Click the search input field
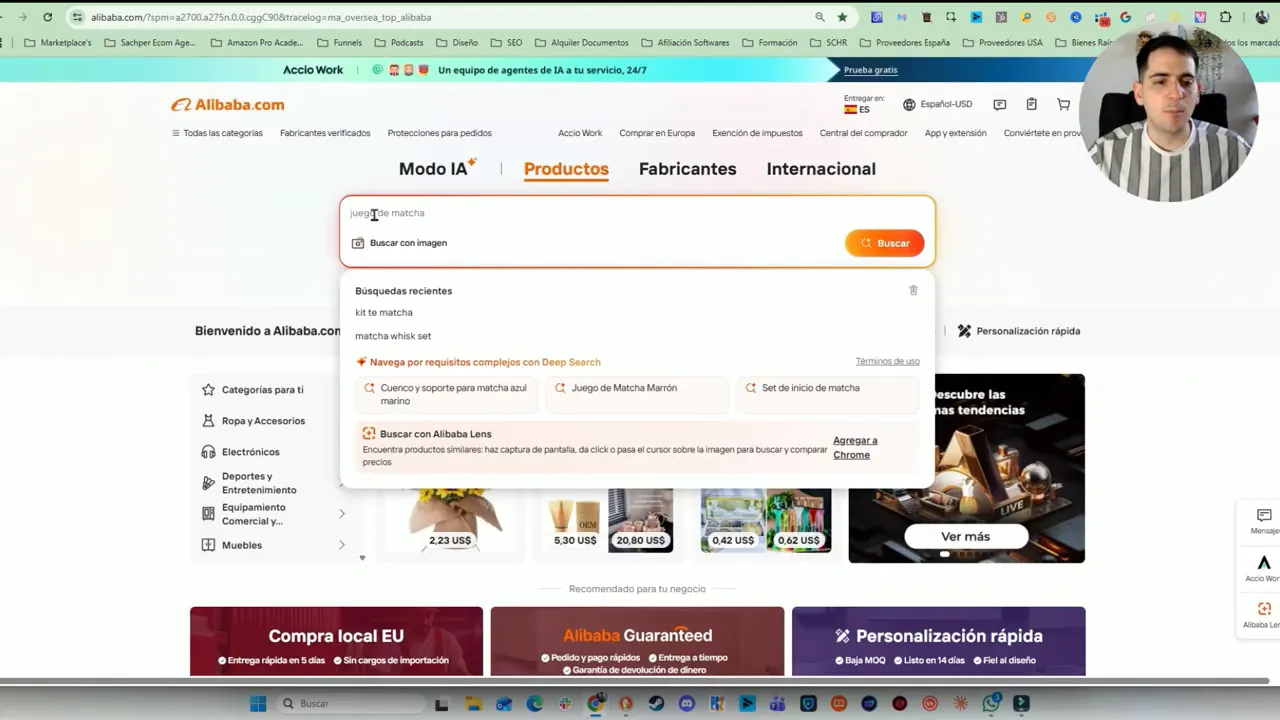The height and width of the screenshot is (720, 1280). (637, 213)
